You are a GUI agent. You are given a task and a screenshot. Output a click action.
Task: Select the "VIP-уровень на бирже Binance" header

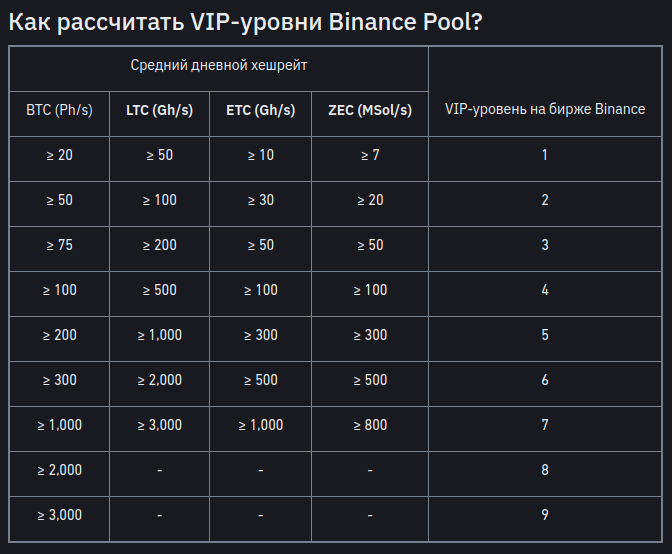(x=544, y=109)
